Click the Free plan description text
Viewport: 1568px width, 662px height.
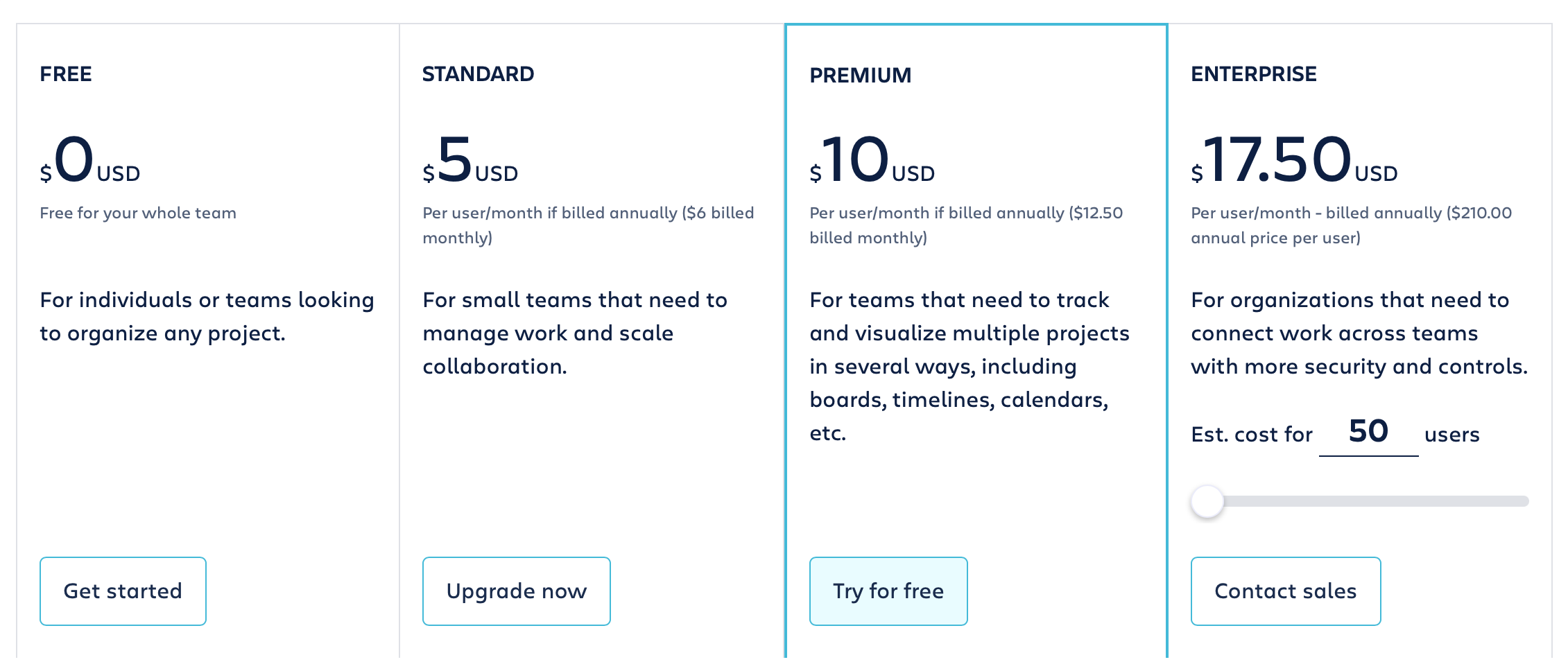pos(207,316)
